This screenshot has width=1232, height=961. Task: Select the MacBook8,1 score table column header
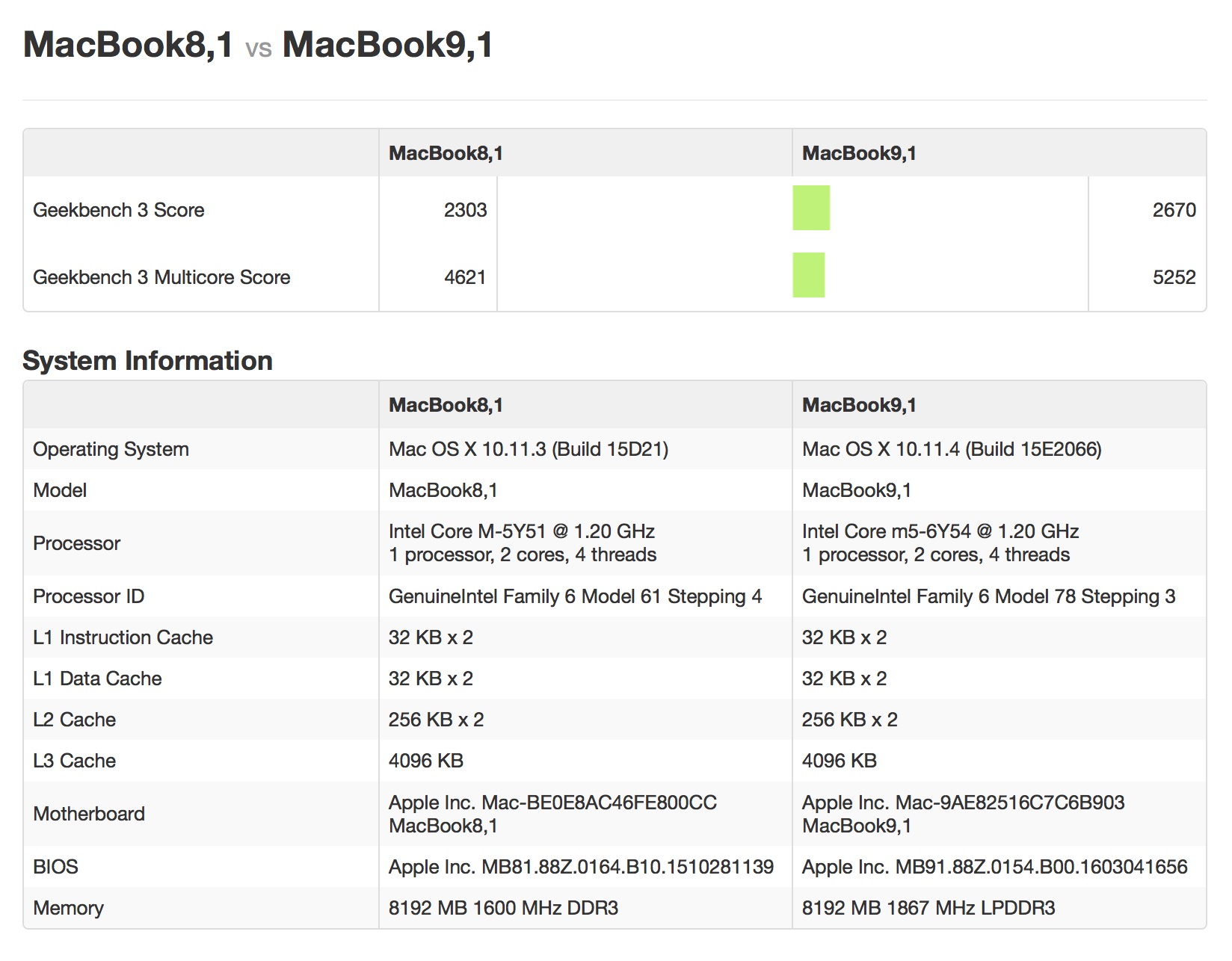(446, 153)
